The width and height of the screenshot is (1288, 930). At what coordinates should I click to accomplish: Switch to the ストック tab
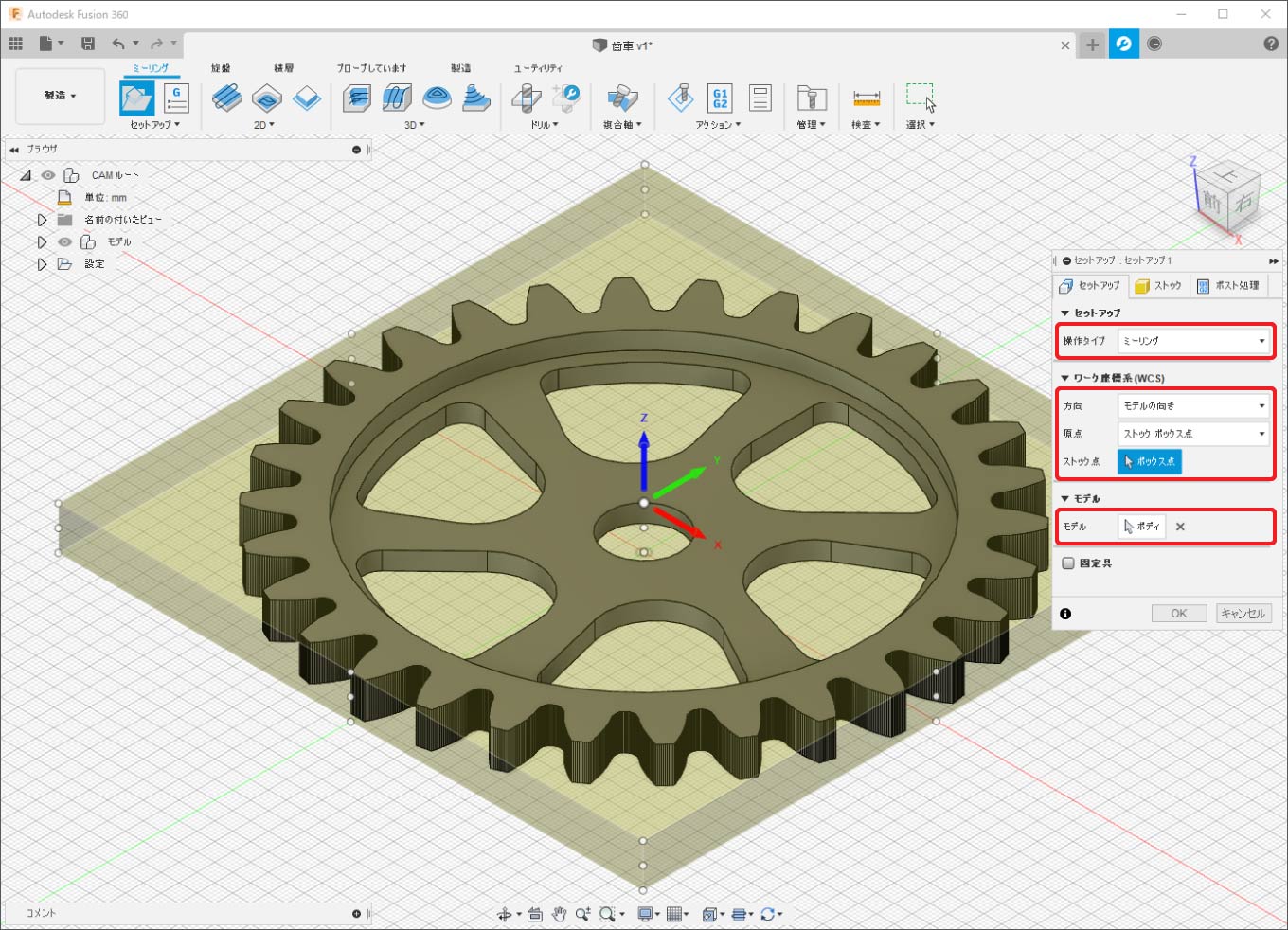pos(1158,286)
